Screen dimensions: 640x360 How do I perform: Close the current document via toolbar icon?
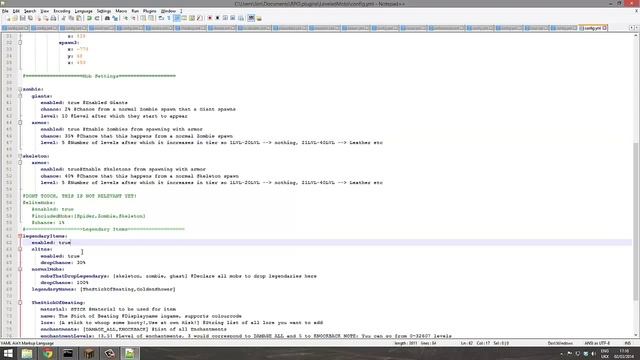[x=38, y=18]
